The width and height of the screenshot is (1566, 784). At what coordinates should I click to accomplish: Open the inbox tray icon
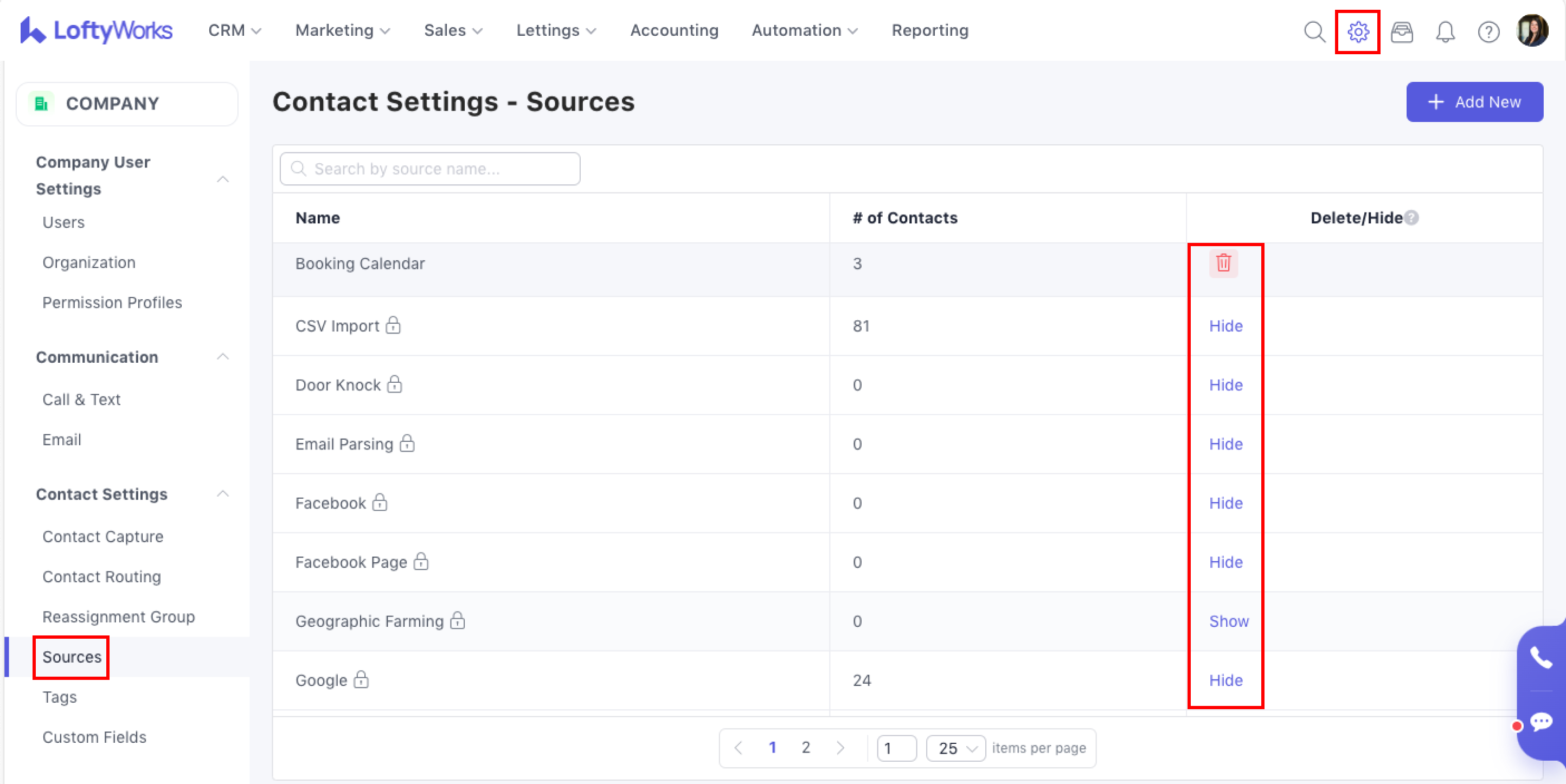(x=1401, y=31)
